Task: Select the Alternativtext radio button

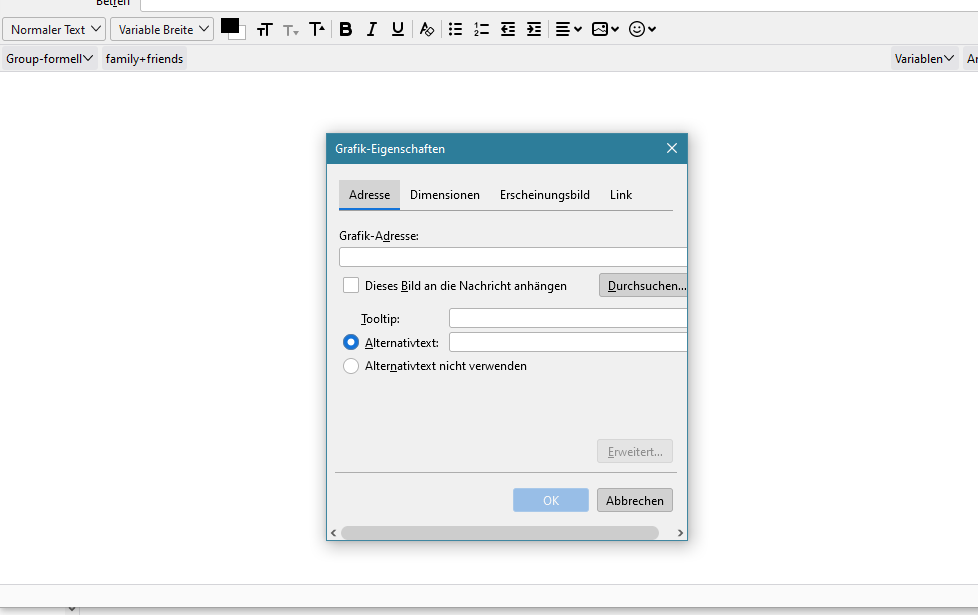Action: click(351, 342)
